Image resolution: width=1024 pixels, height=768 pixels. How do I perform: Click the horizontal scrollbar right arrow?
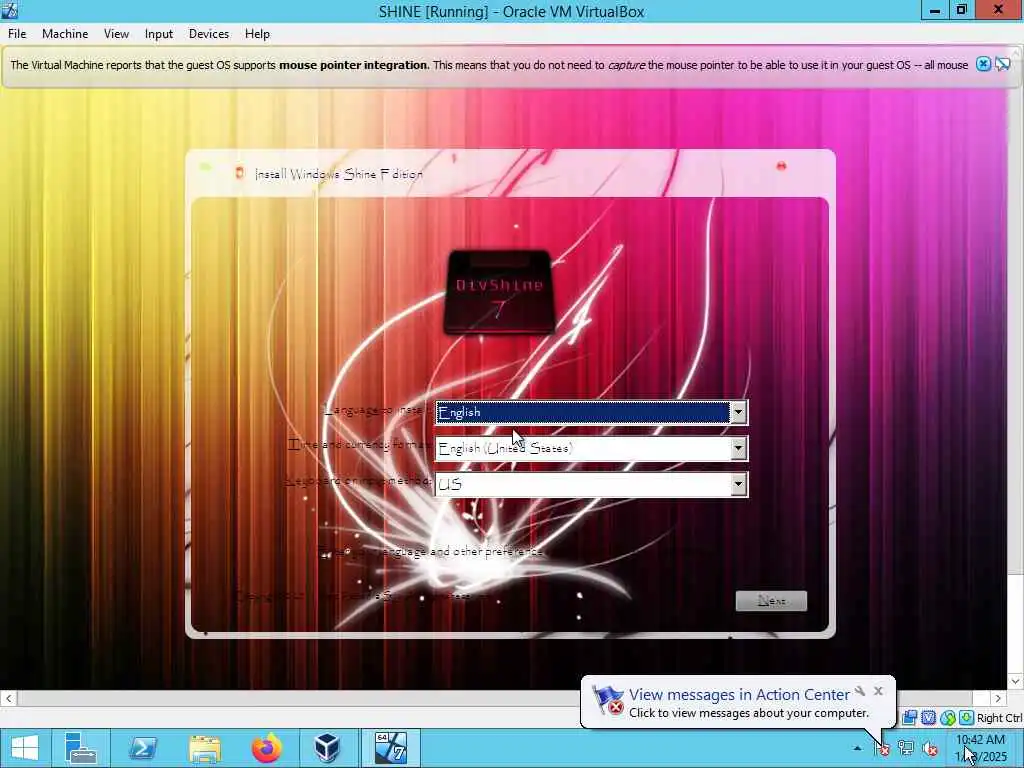pos(998,698)
